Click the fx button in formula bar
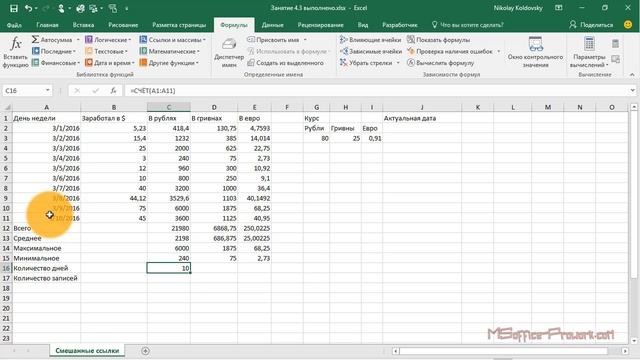 coord(113,91)
